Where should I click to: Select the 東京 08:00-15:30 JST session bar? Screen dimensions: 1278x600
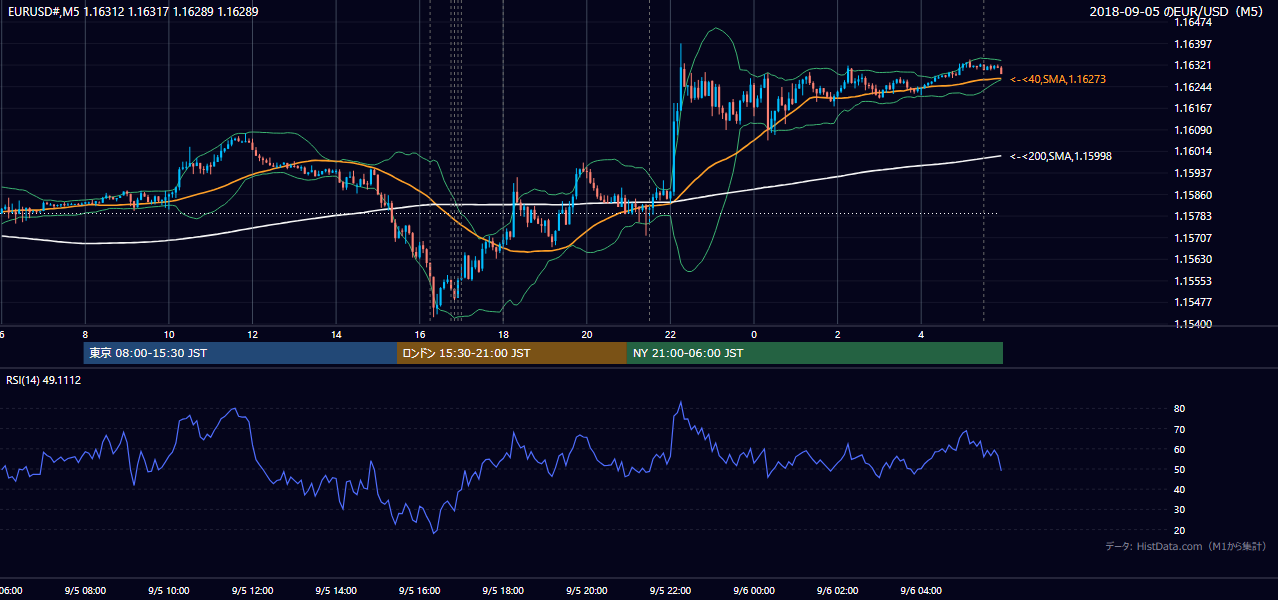click(240, 353)
